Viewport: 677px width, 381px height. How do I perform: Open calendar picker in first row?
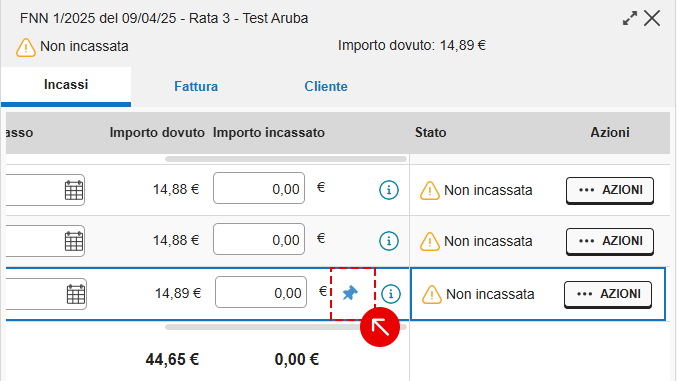(73, 190)
